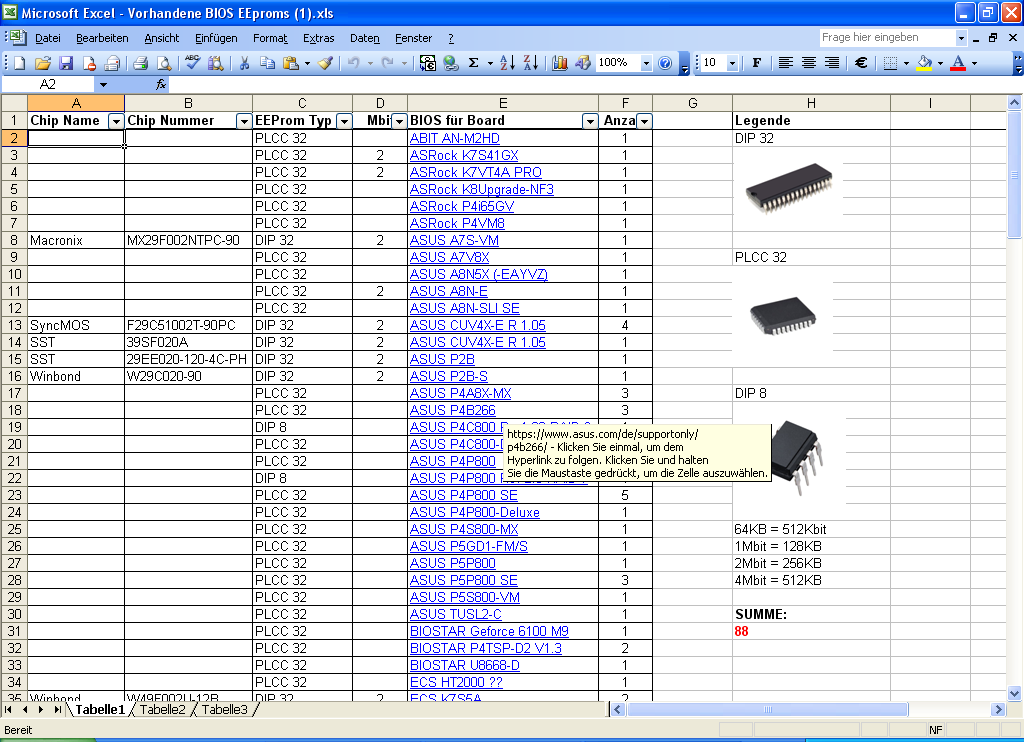Select the red 88 sum cell
The image size is (1024, 742).
pyautogui.click(x=811, y=631)
